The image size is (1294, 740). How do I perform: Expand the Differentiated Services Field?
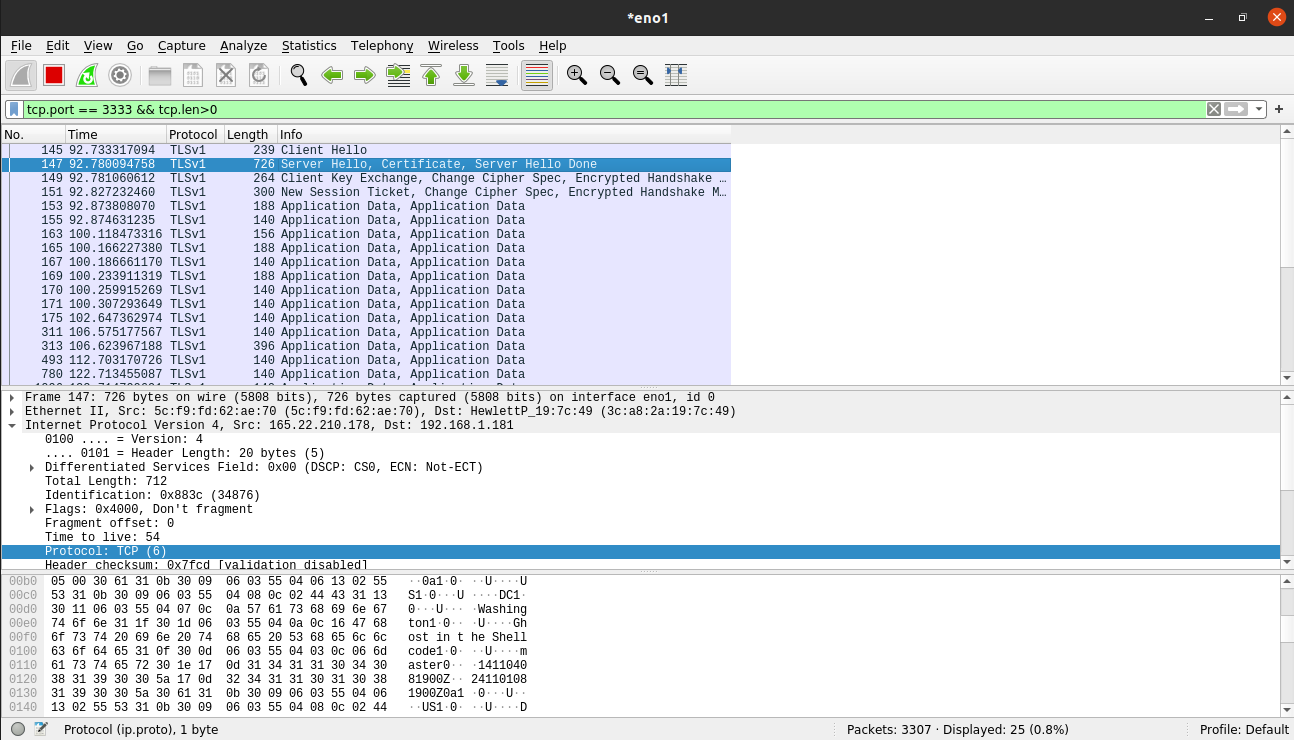point(32,467)
